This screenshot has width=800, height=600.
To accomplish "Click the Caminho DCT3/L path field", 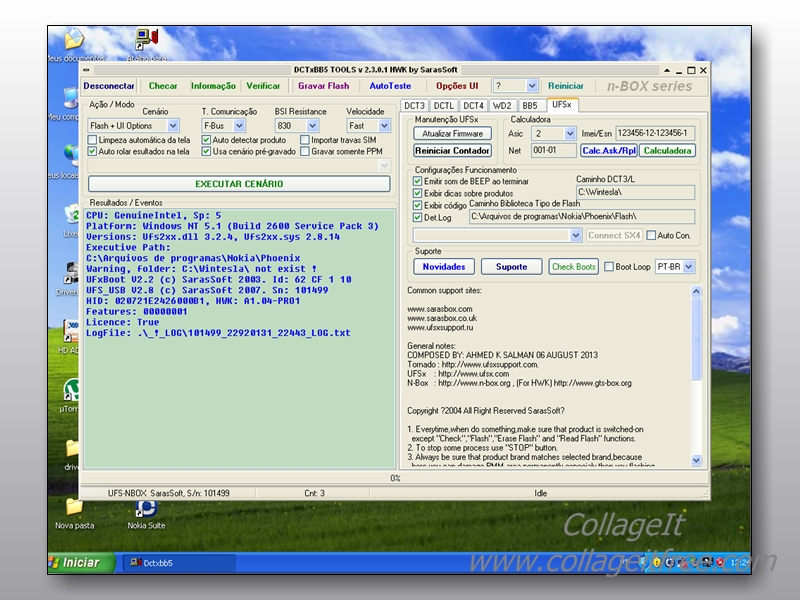I will pyautogui.click(x=635, y=192).
